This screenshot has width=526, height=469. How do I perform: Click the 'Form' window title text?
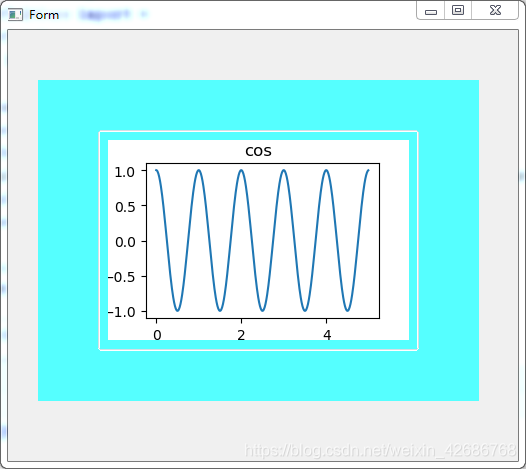(x=44, y=15)
